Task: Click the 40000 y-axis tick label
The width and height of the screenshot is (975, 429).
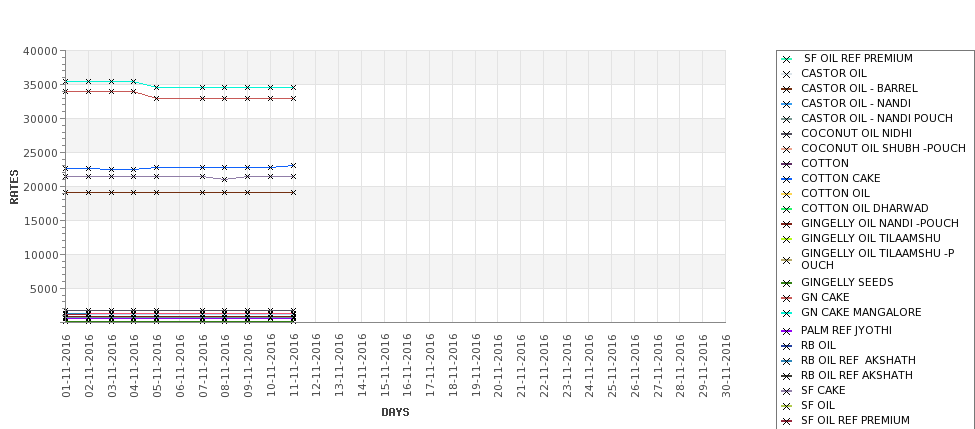Action: click(40, 51)
